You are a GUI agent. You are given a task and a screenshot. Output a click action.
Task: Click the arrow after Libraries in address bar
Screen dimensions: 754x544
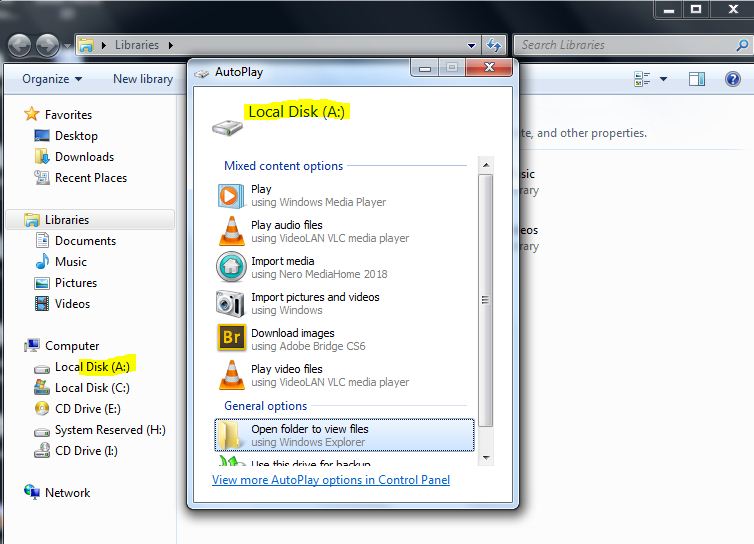coord(171,45)
